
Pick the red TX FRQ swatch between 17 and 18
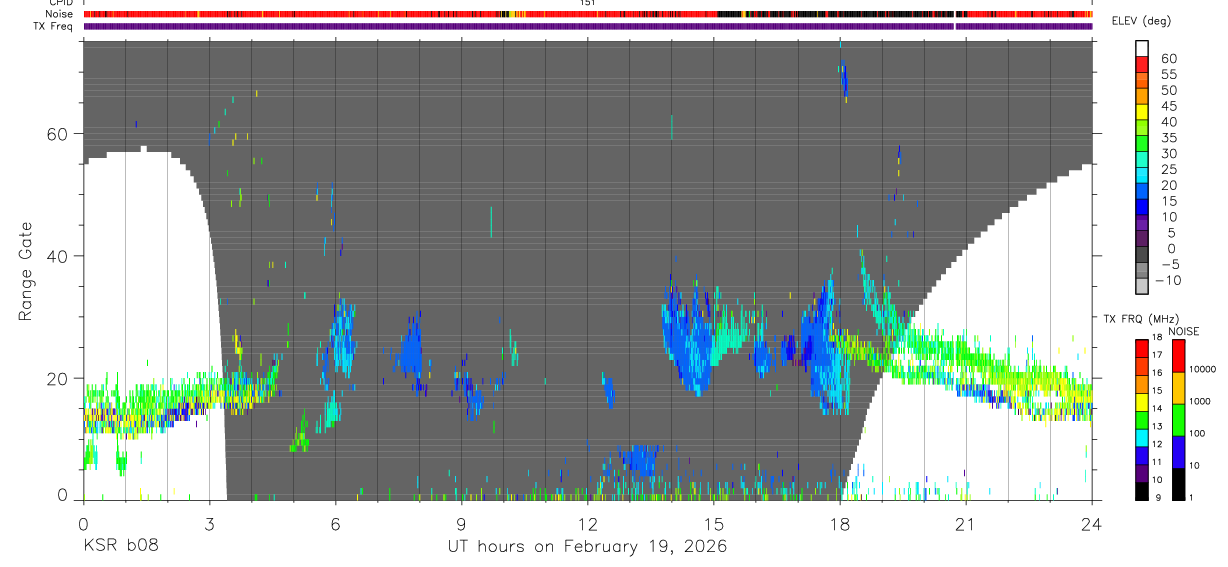(x=1142, y=348)
